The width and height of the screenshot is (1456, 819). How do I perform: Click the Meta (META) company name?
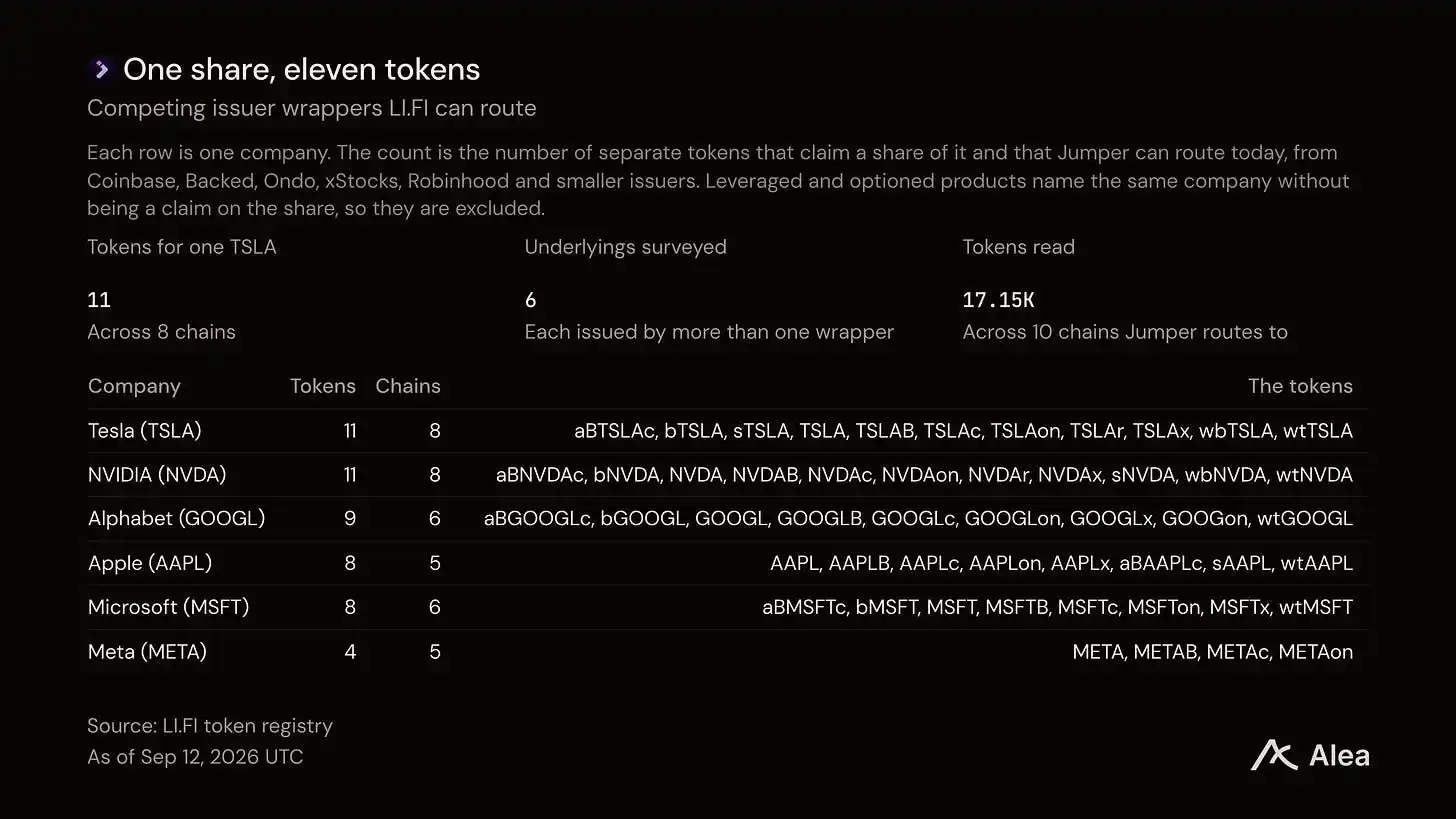(147, 652)
